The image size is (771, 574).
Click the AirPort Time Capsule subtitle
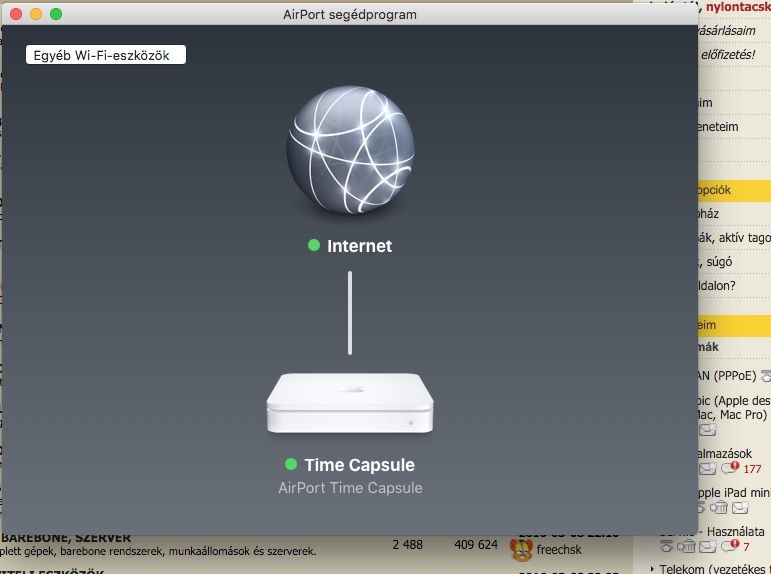click(350, 488)
